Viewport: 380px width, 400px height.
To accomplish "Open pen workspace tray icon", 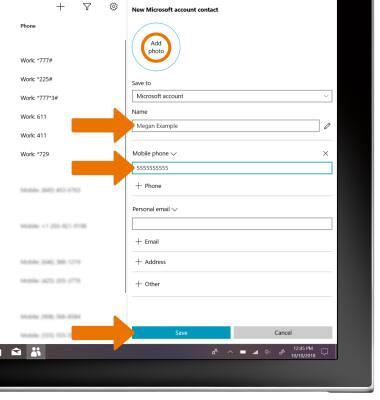I will (x=282, y=352).
